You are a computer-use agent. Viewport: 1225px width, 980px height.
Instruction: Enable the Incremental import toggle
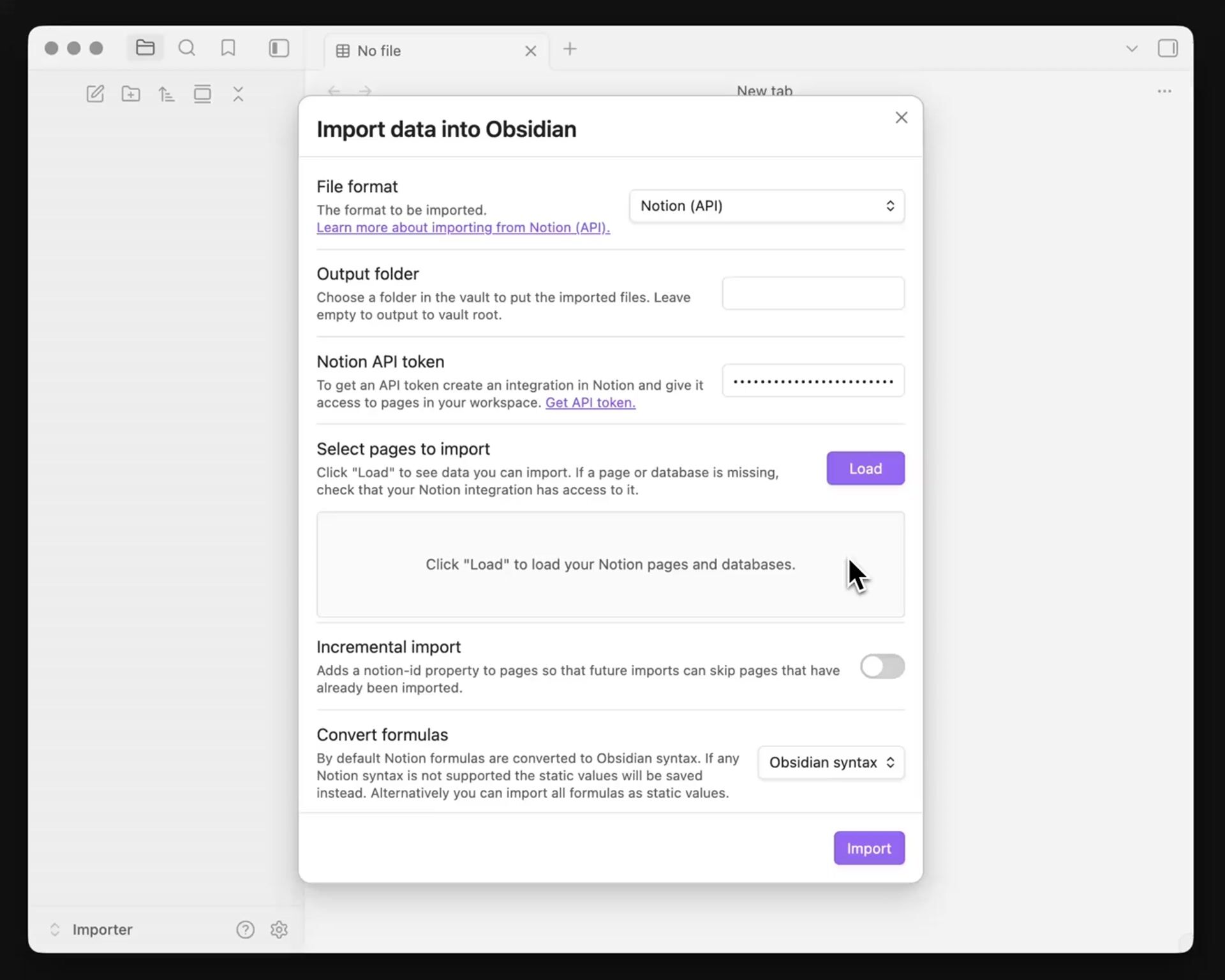point(882,666)
